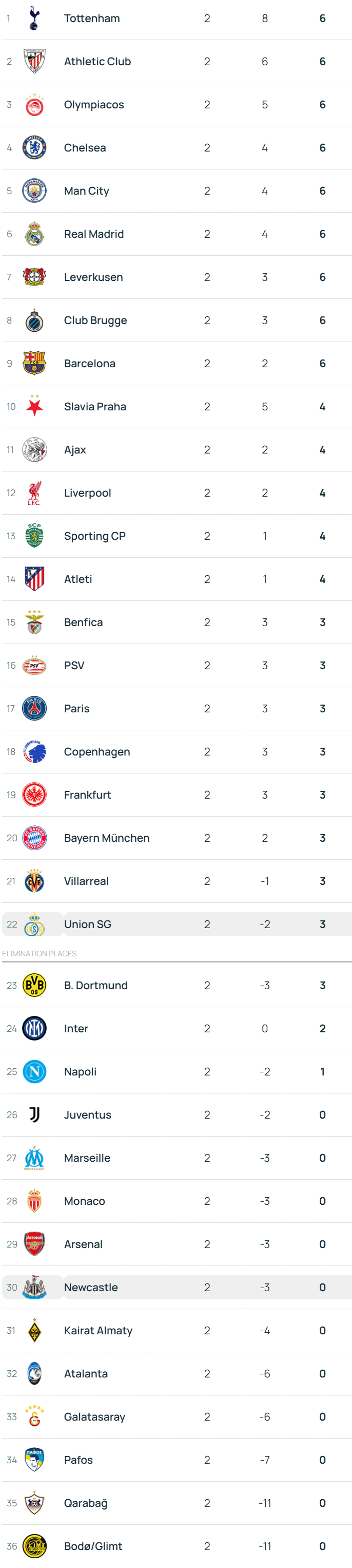Click the Barcelona club crest
The width and height of the screenshot is (352, 1568).
(34, 364)
